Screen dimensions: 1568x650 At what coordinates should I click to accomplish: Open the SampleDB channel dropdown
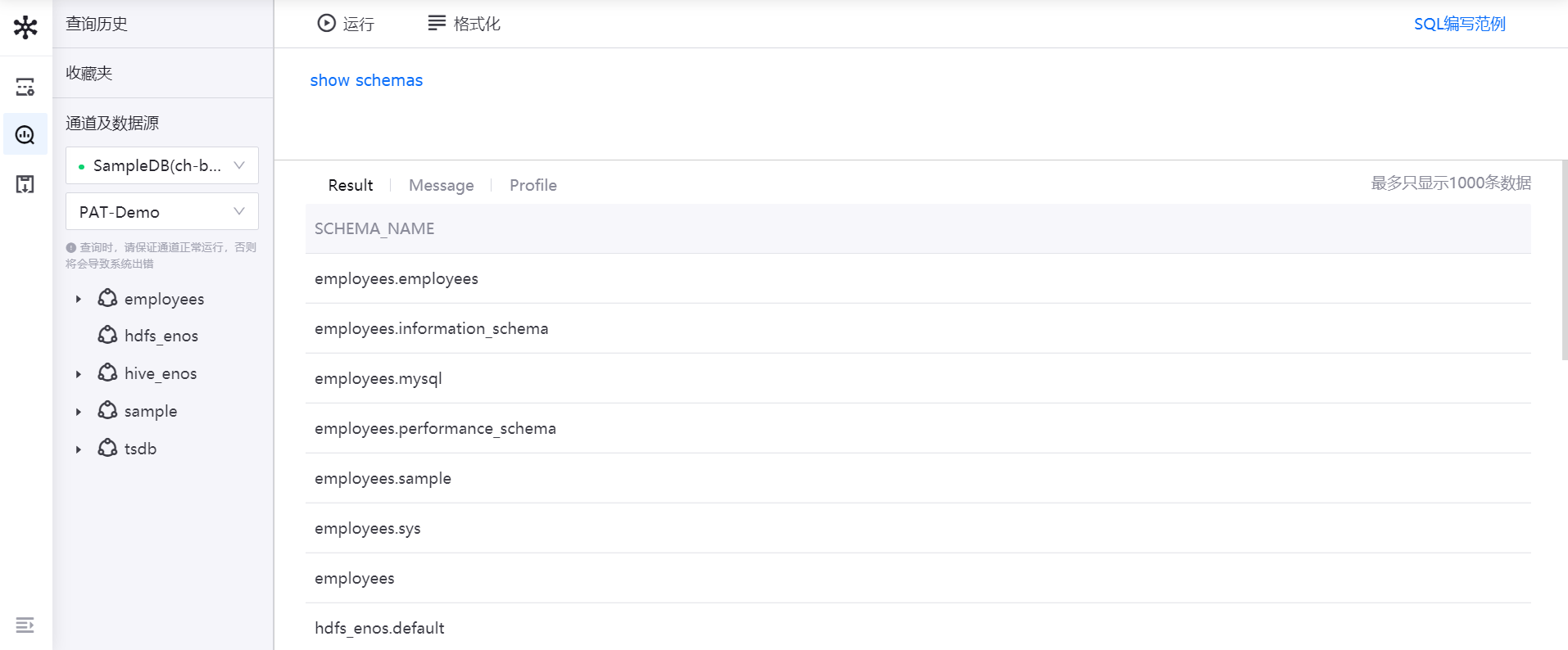click(x=162, y=165)
